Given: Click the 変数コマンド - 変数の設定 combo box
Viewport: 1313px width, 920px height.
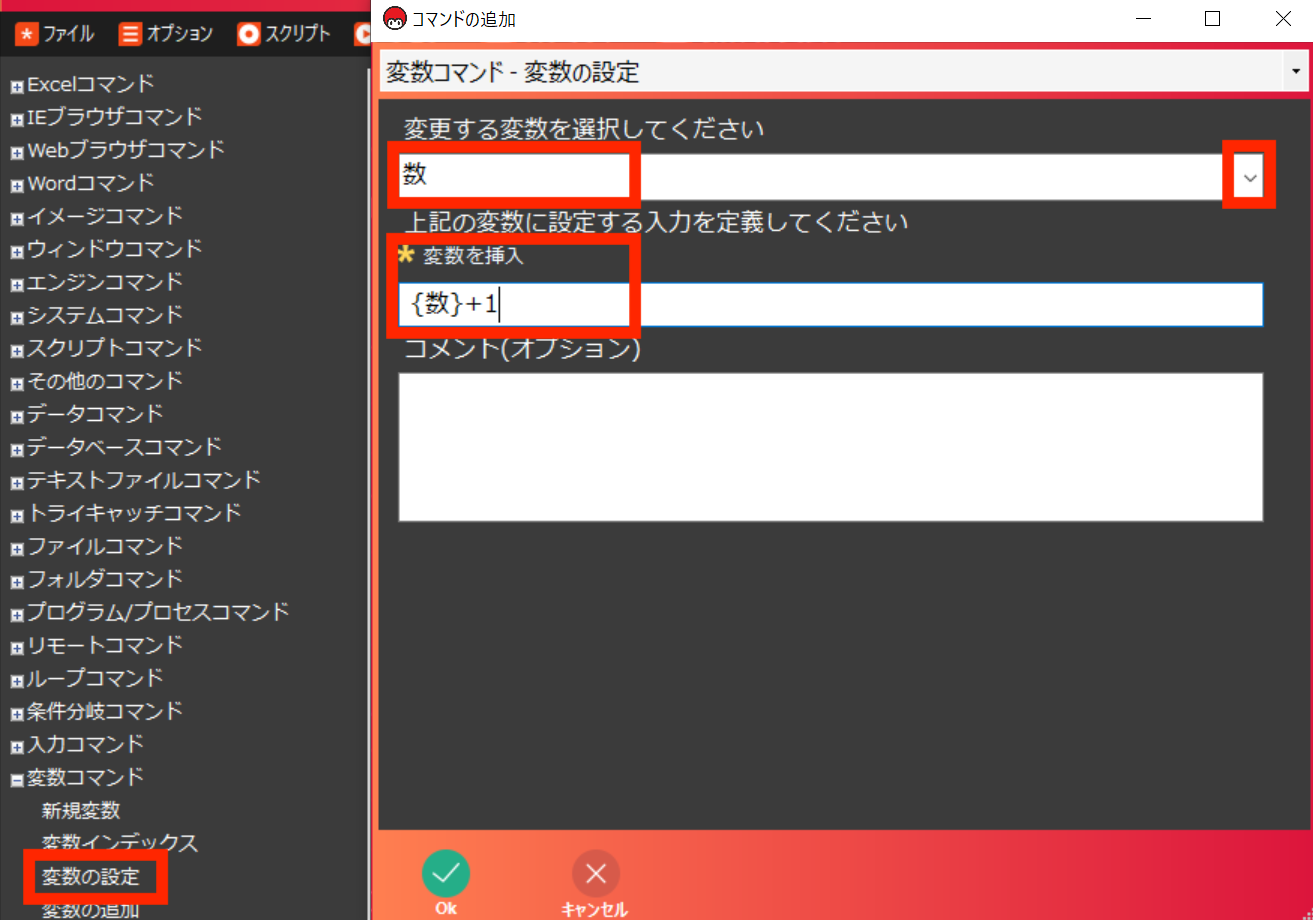Looking at the screenshot, I should coord(844,72).
